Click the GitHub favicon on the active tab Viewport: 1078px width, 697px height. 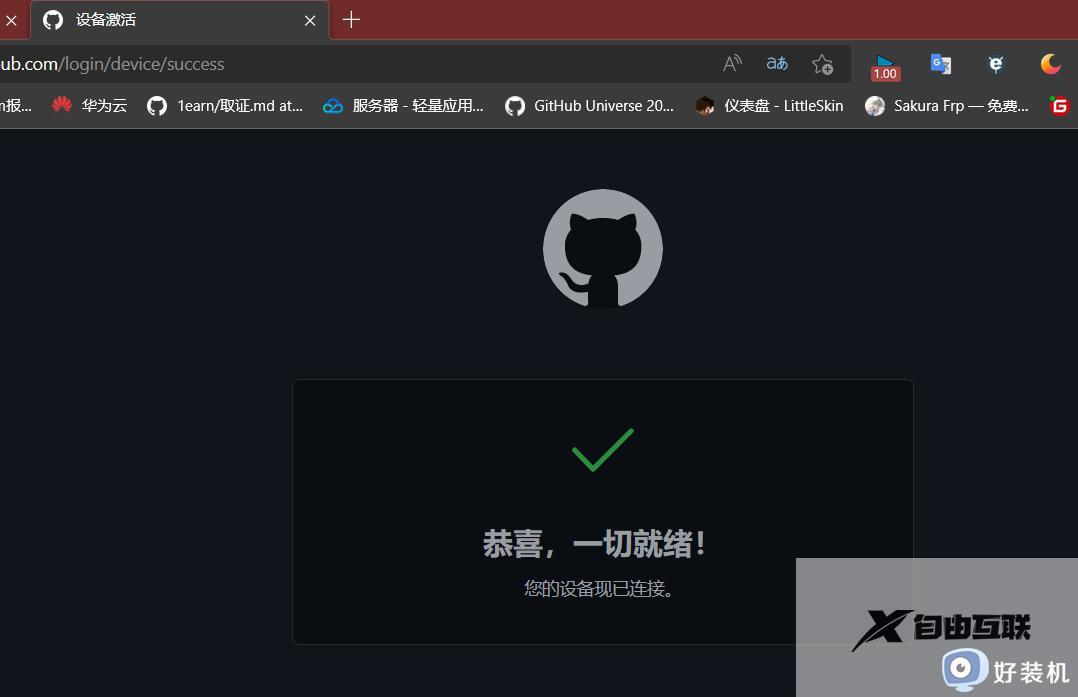[52, 20]
